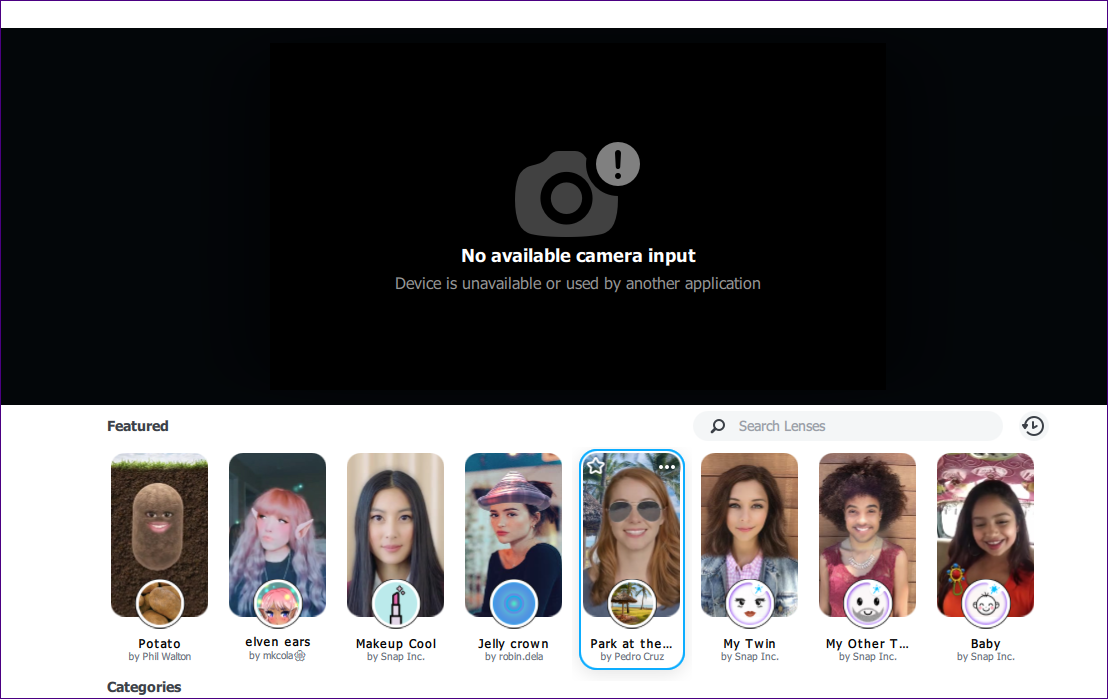Click the Categories section heading
1108x699 pixels.
tap(144, 688)
